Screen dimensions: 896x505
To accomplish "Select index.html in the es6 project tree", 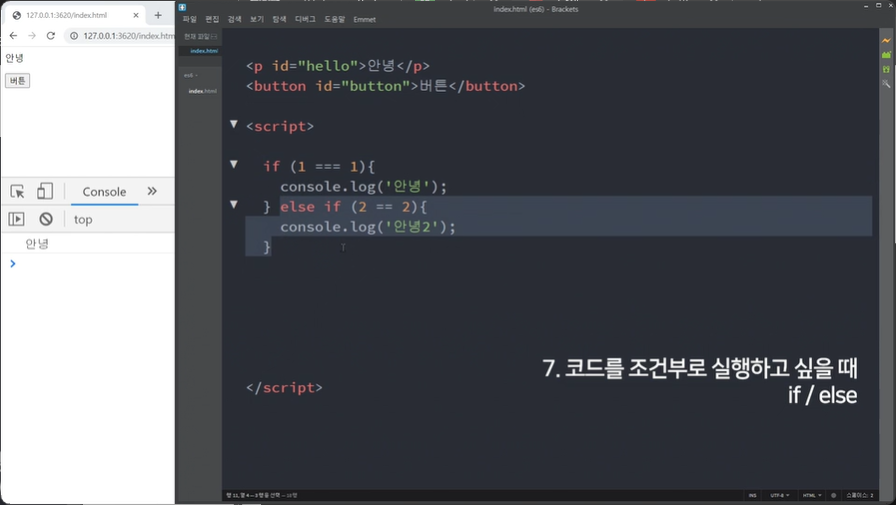I will pyautogui.click(x=202, y=91).
